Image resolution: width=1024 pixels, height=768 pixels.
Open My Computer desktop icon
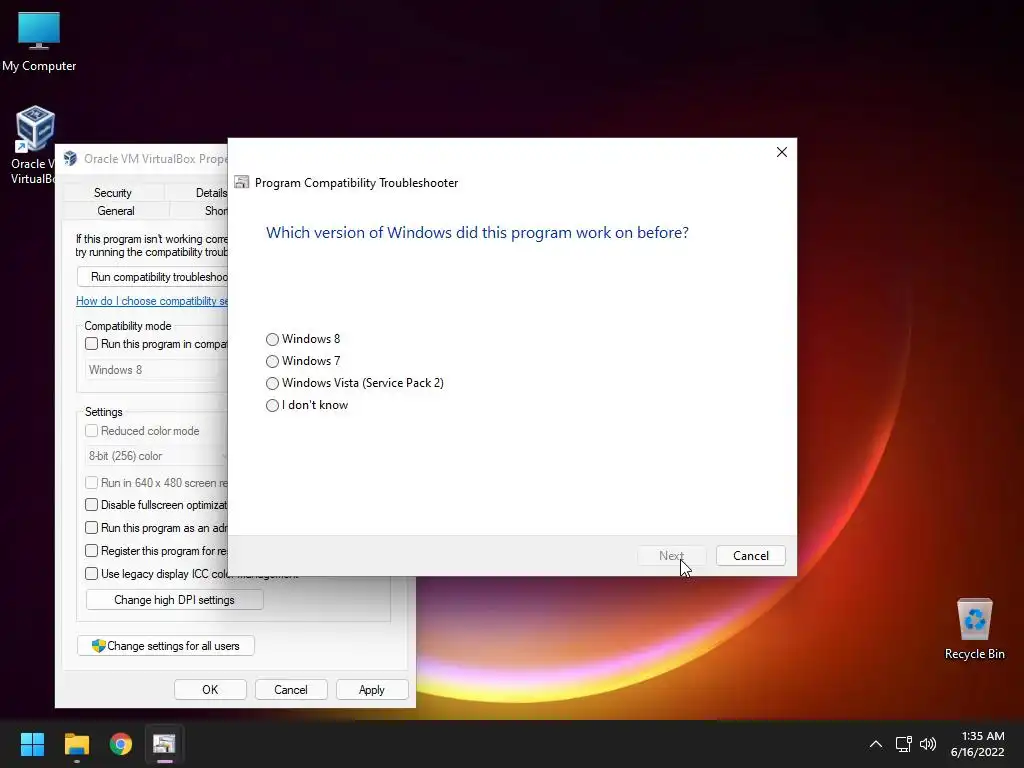tap(39, 40)
